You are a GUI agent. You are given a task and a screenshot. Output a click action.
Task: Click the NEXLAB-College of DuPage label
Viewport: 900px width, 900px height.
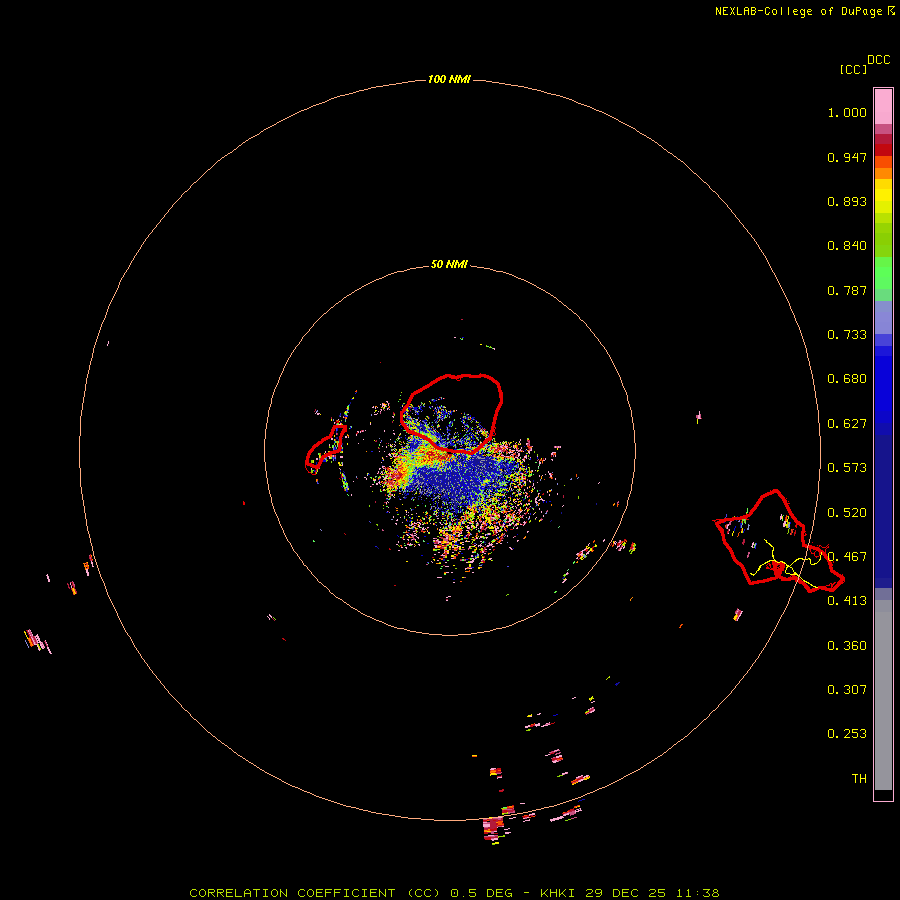pyautogui.click(x=798, y=11)
